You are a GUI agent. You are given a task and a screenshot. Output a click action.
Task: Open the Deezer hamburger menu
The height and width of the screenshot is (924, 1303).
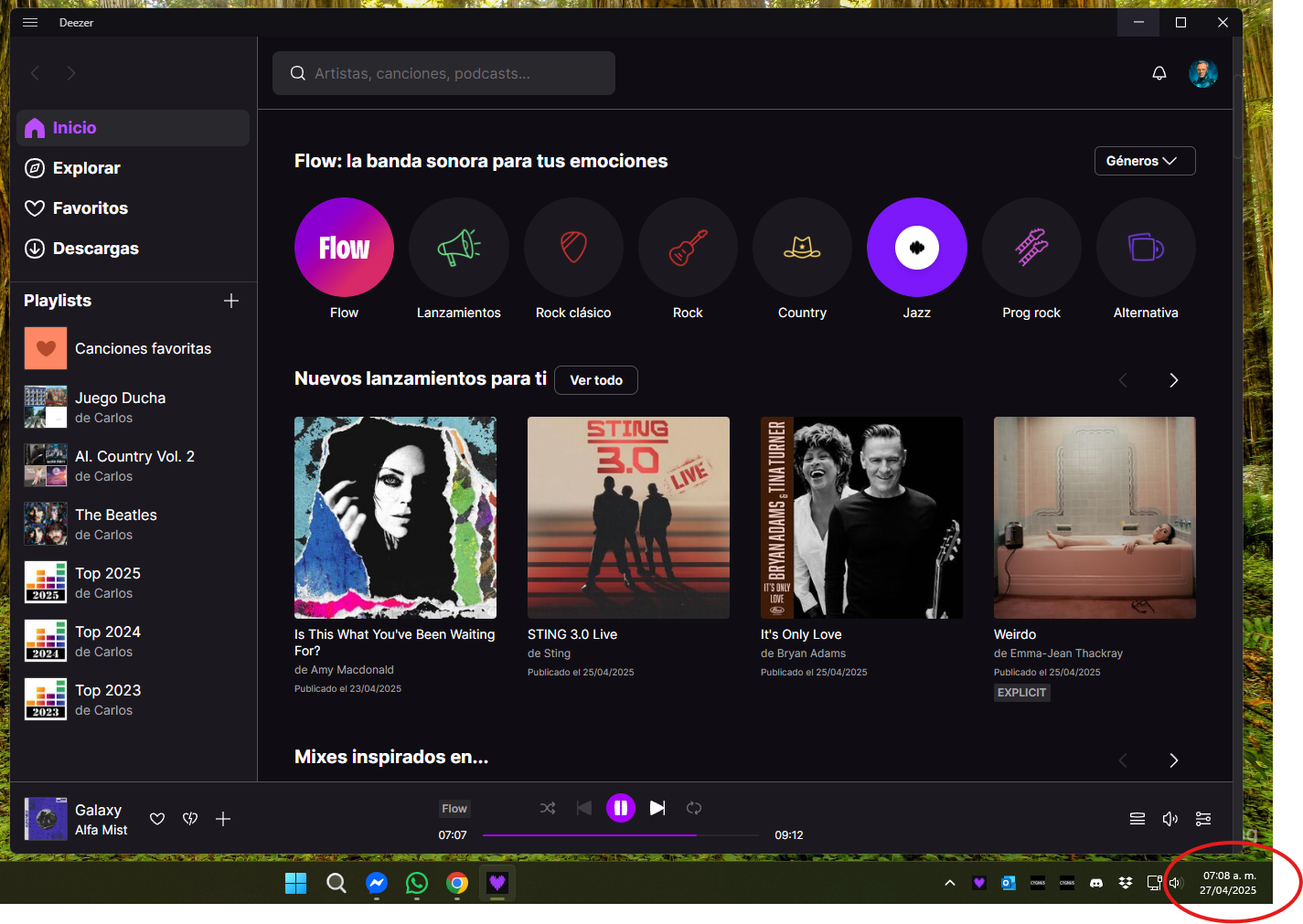click(x=30, y=23)
